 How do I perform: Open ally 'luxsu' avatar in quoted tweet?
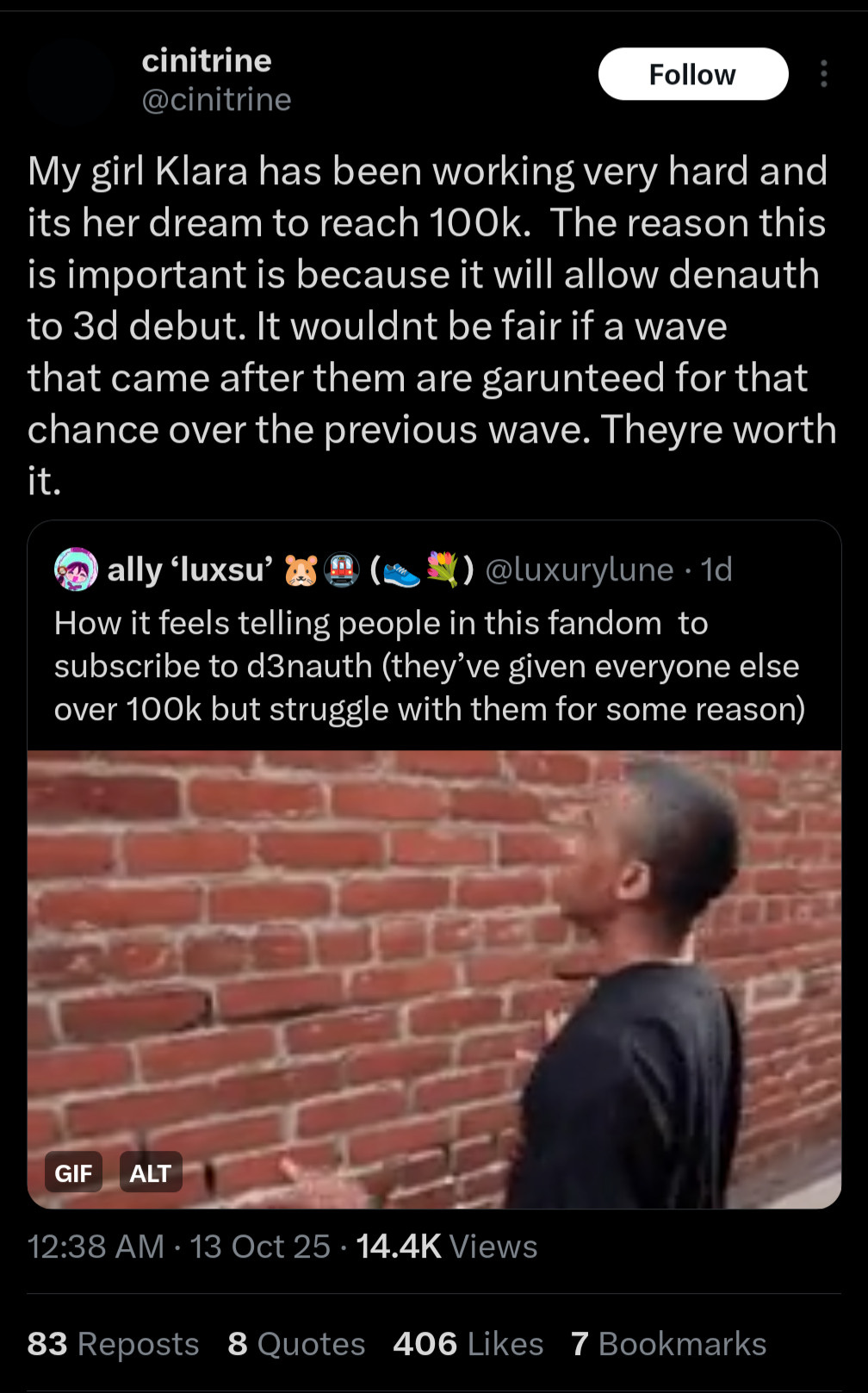(76, 569)
